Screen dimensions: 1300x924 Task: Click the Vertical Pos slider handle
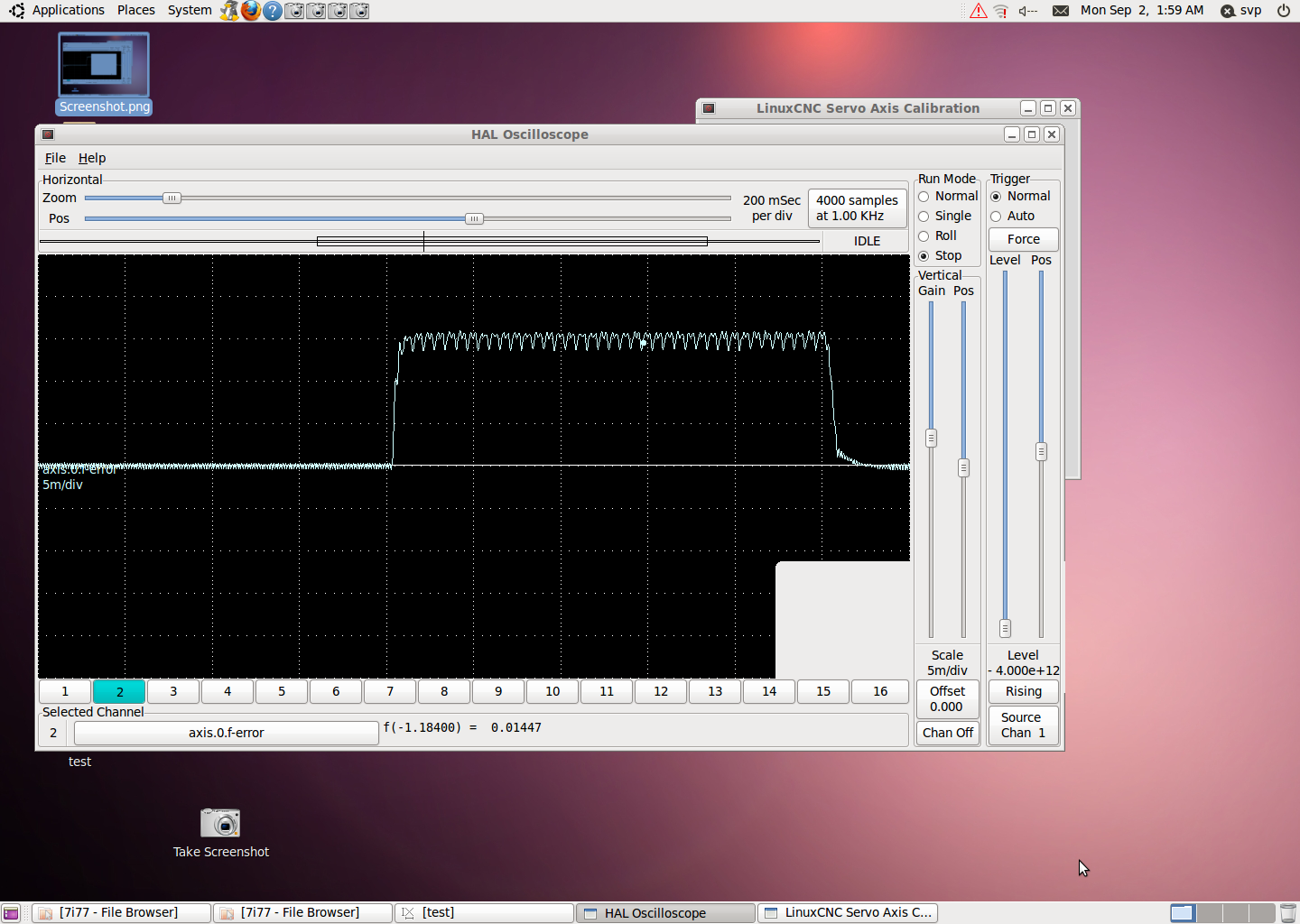[x=964, y=468]
